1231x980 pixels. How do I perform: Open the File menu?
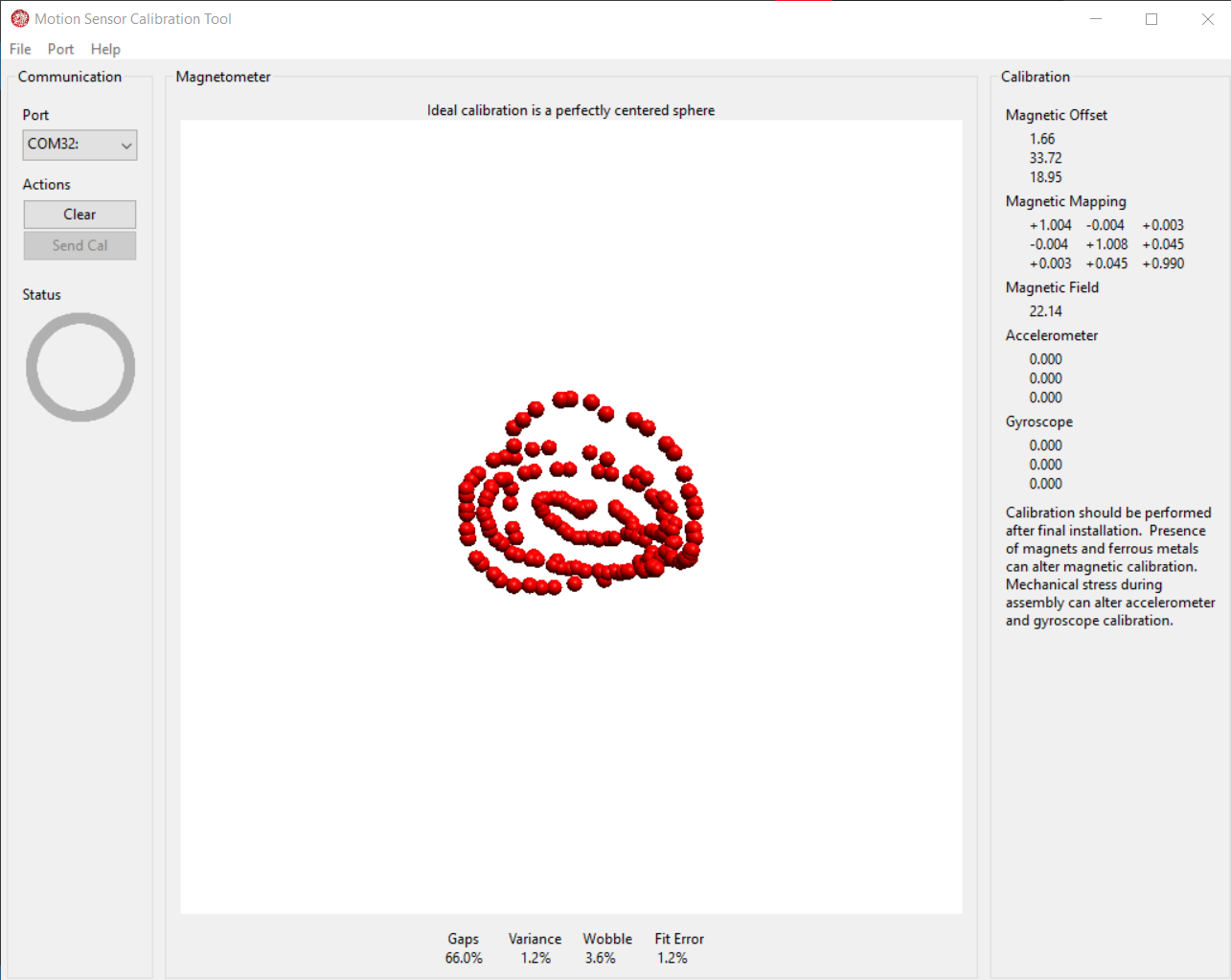click(20, 49)
